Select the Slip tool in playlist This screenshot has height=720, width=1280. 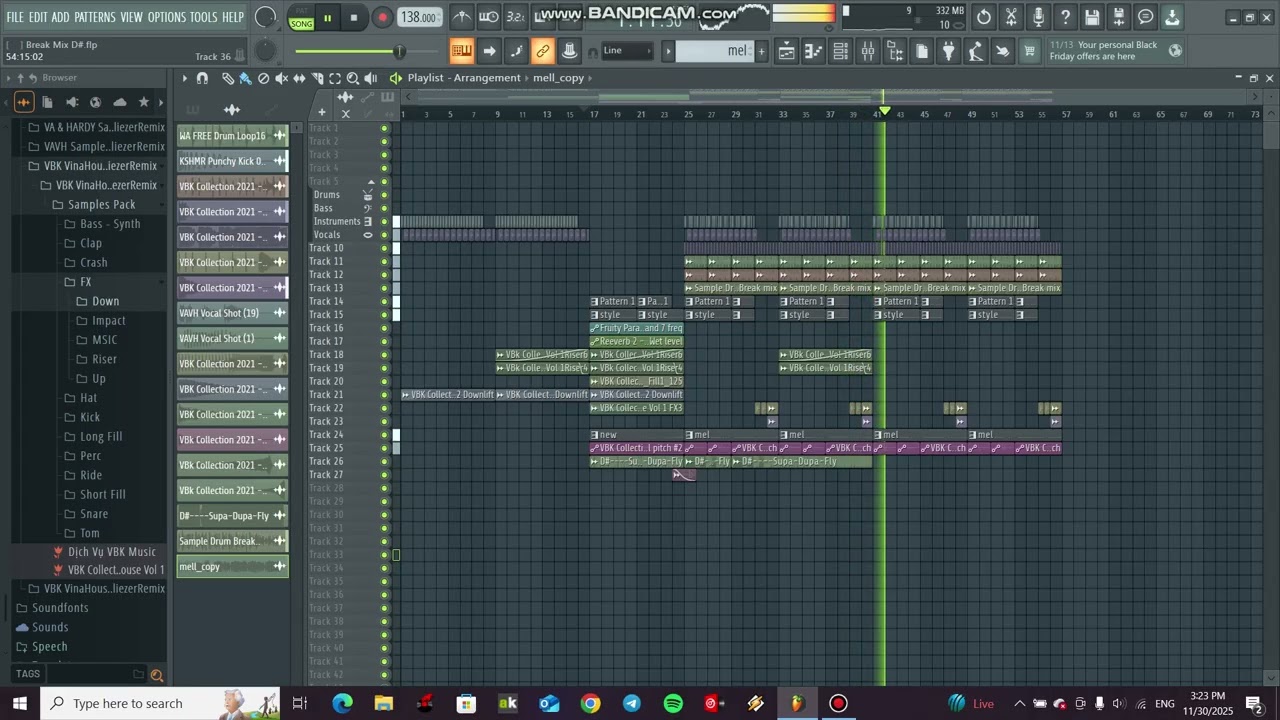(299, 78)
